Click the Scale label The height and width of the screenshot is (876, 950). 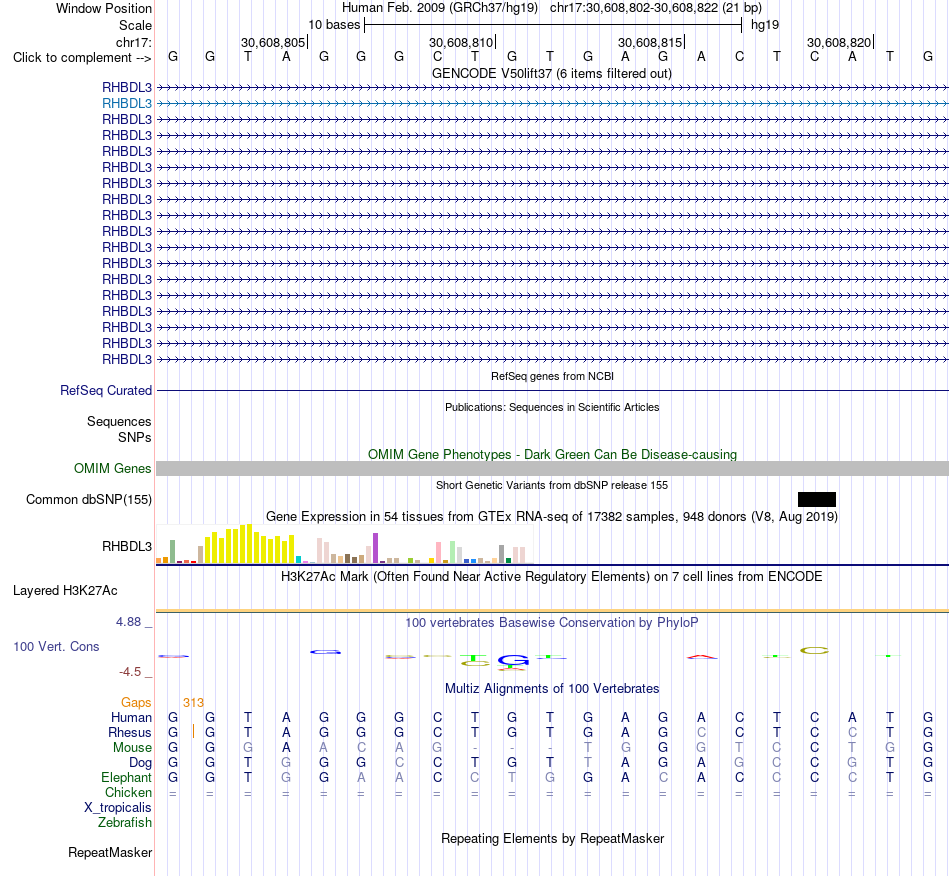[135, 25]
